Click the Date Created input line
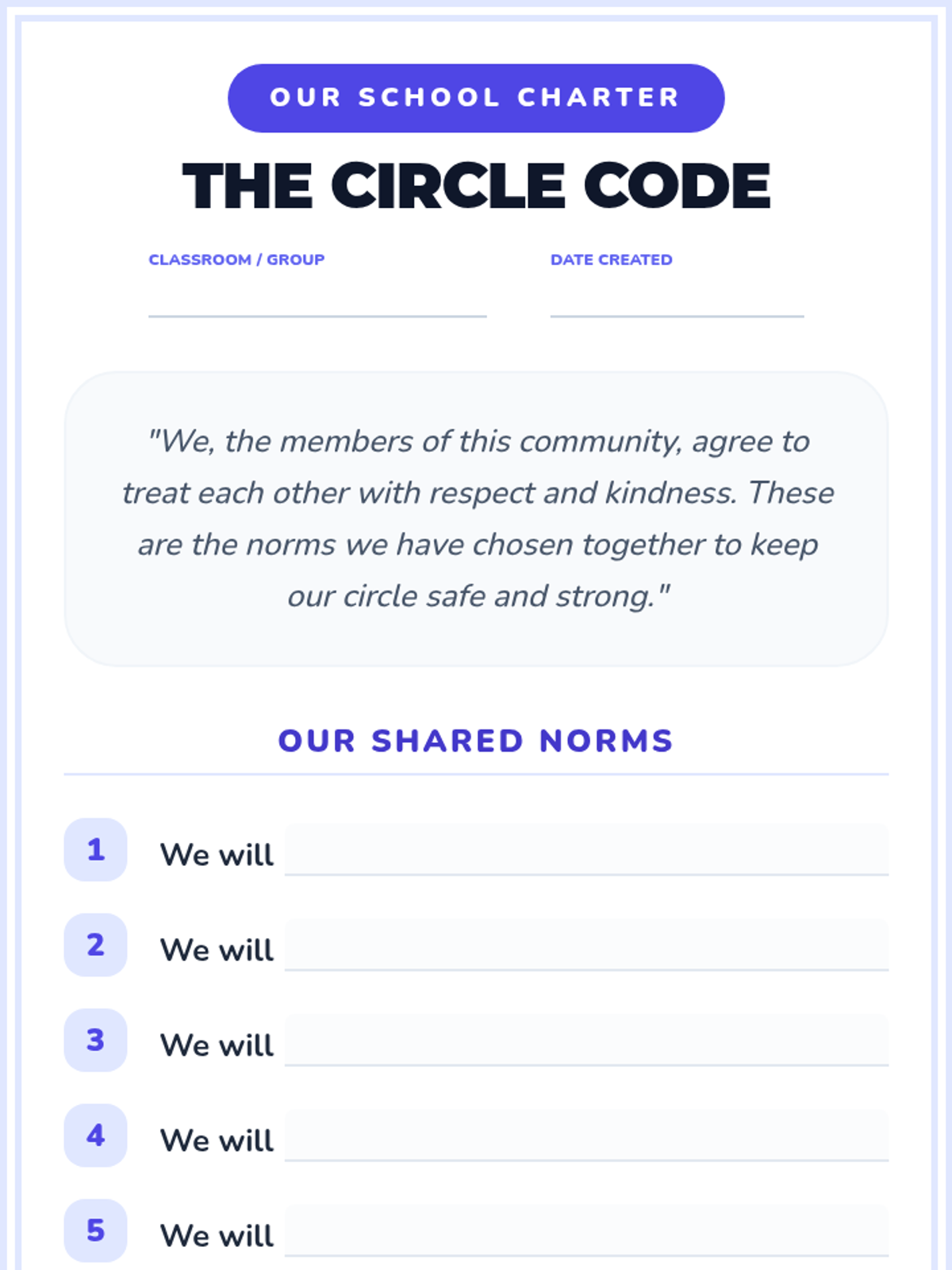The image size is (952, 1270). point(677,300)
